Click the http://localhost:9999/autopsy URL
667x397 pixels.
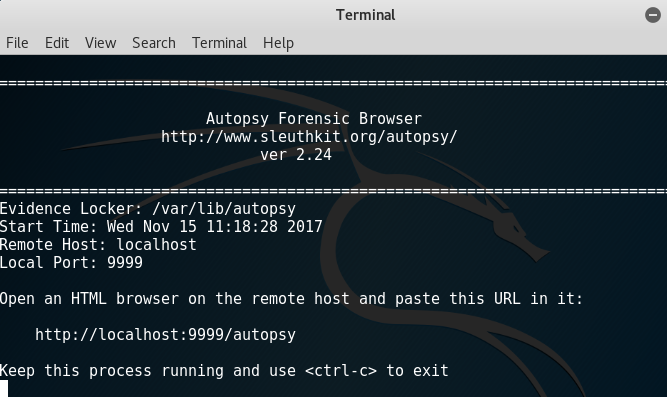165,335
